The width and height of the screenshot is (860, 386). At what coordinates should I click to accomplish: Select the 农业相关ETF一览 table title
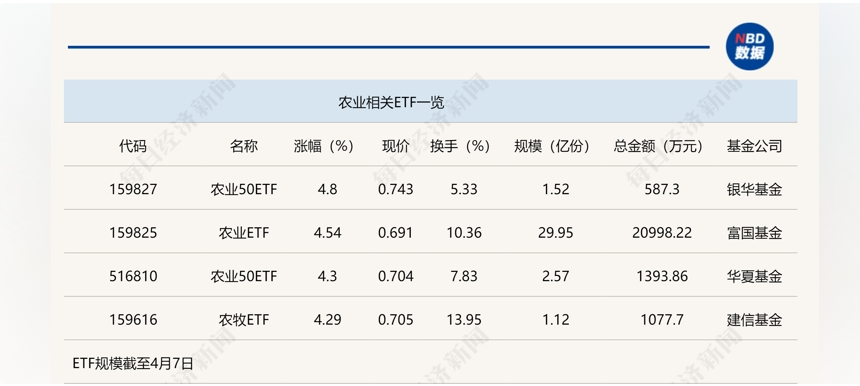click(391, 103)
